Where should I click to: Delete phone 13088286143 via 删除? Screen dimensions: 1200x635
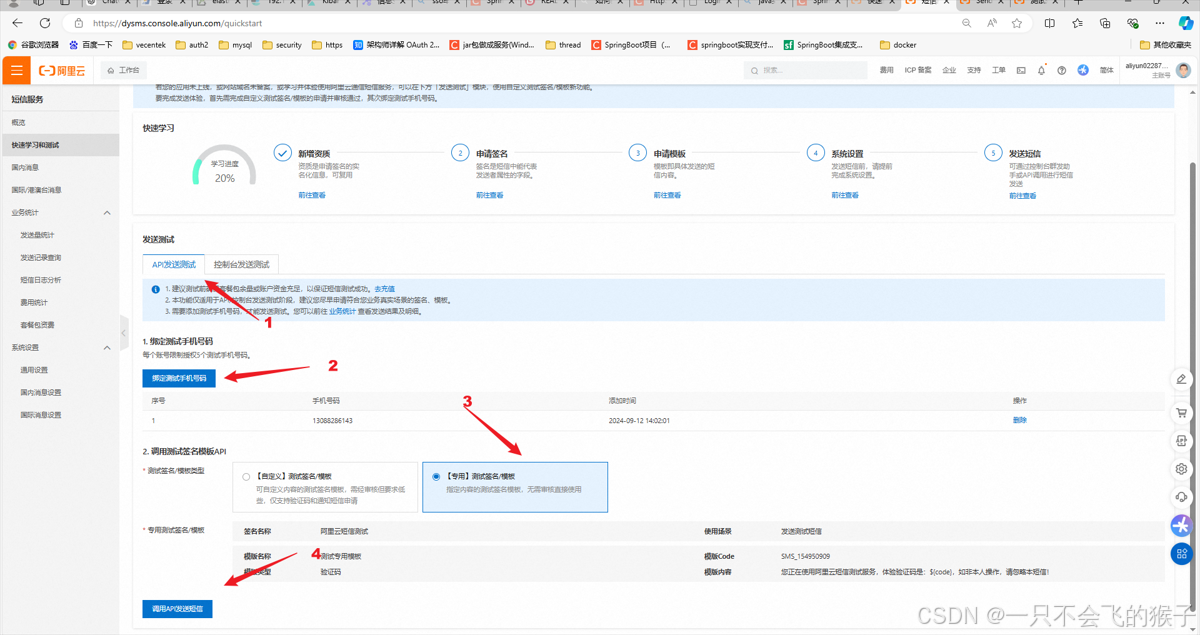coord(1019,421)
